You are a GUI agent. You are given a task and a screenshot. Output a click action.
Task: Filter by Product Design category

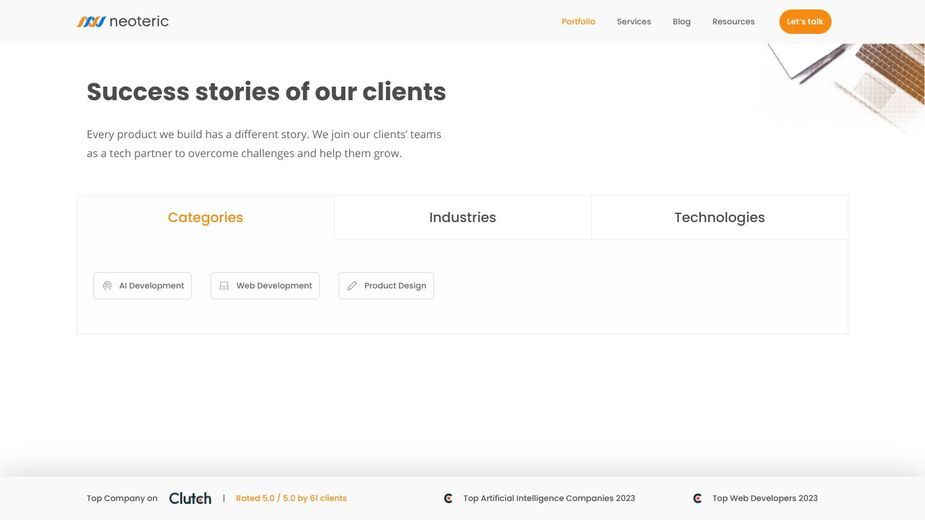pyautogui.click(x=386, y=286)
